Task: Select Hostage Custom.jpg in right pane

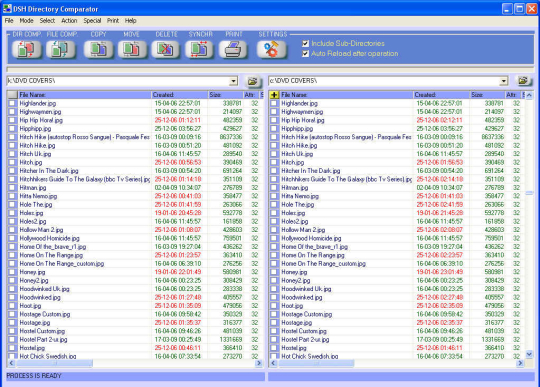Action: tap(307, 314)
